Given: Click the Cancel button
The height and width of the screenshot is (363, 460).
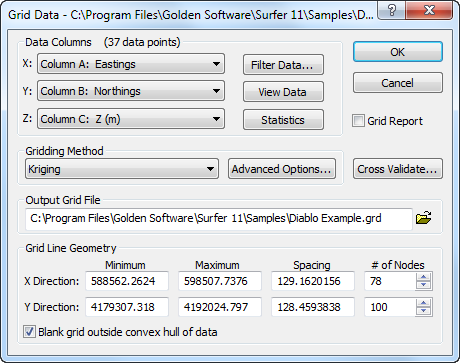Looking at the screenshot, I should [x=398, y=83].
